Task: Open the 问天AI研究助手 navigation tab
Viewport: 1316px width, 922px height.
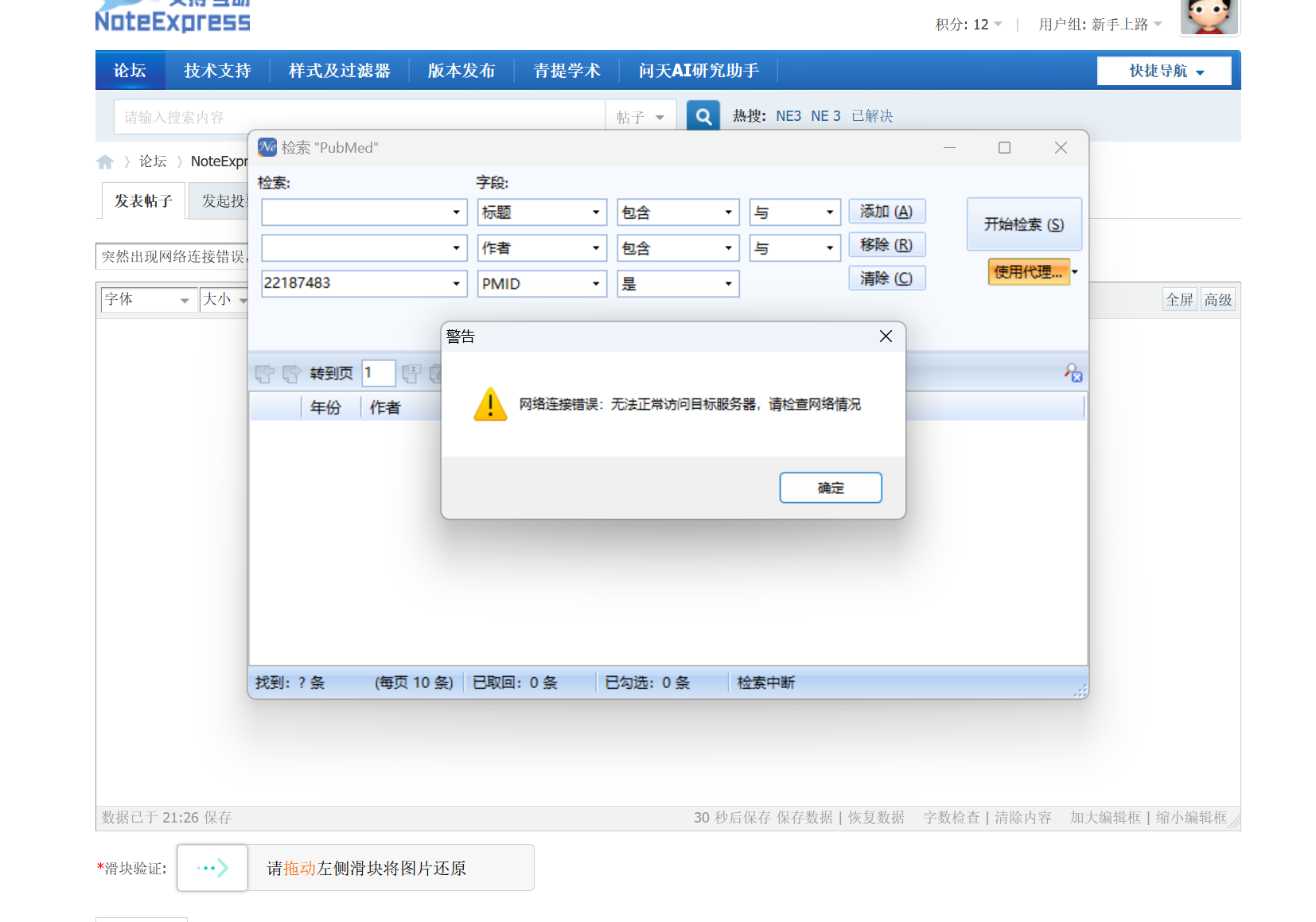Action: [x=699, y=71]
